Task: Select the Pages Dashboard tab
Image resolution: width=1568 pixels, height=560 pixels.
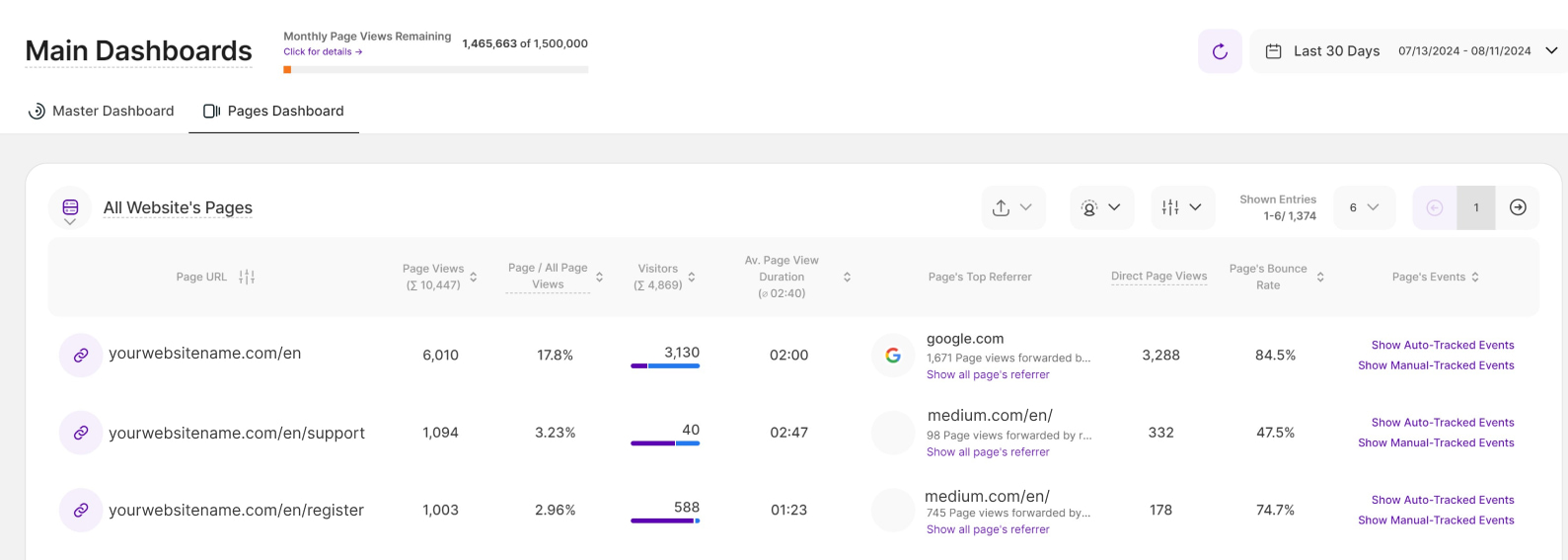Action: (x=273, y=111)
